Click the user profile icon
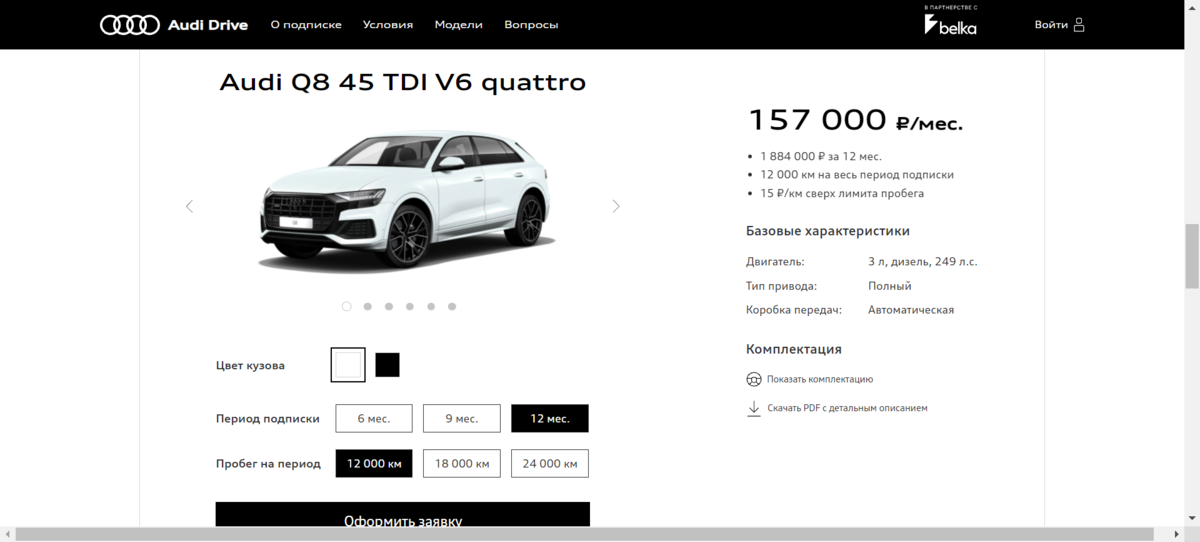The height and width of the screenshot is (542, 1200). (1079, 25)
